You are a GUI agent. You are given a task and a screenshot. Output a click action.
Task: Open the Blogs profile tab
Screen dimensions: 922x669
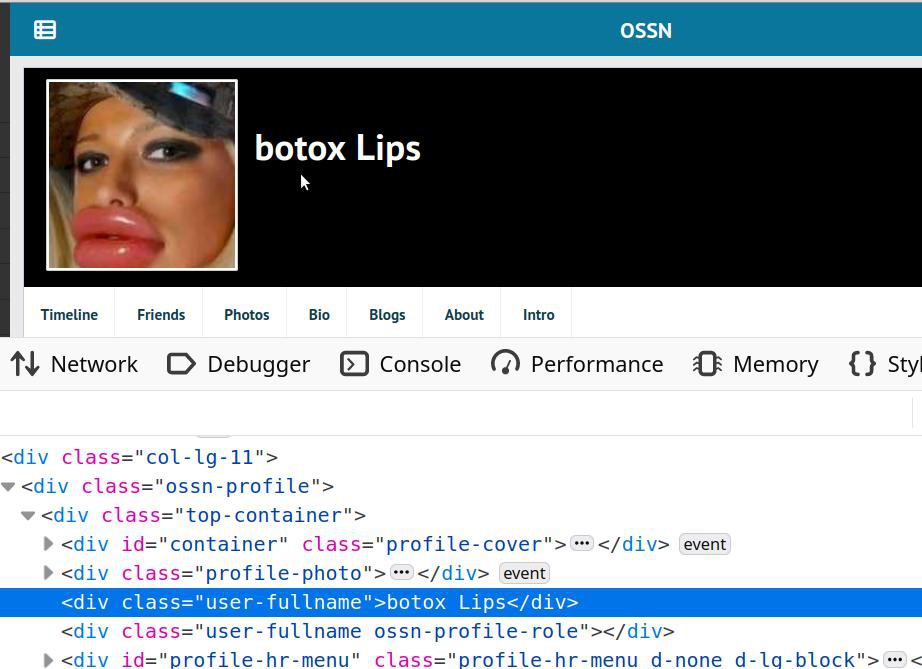387,314
